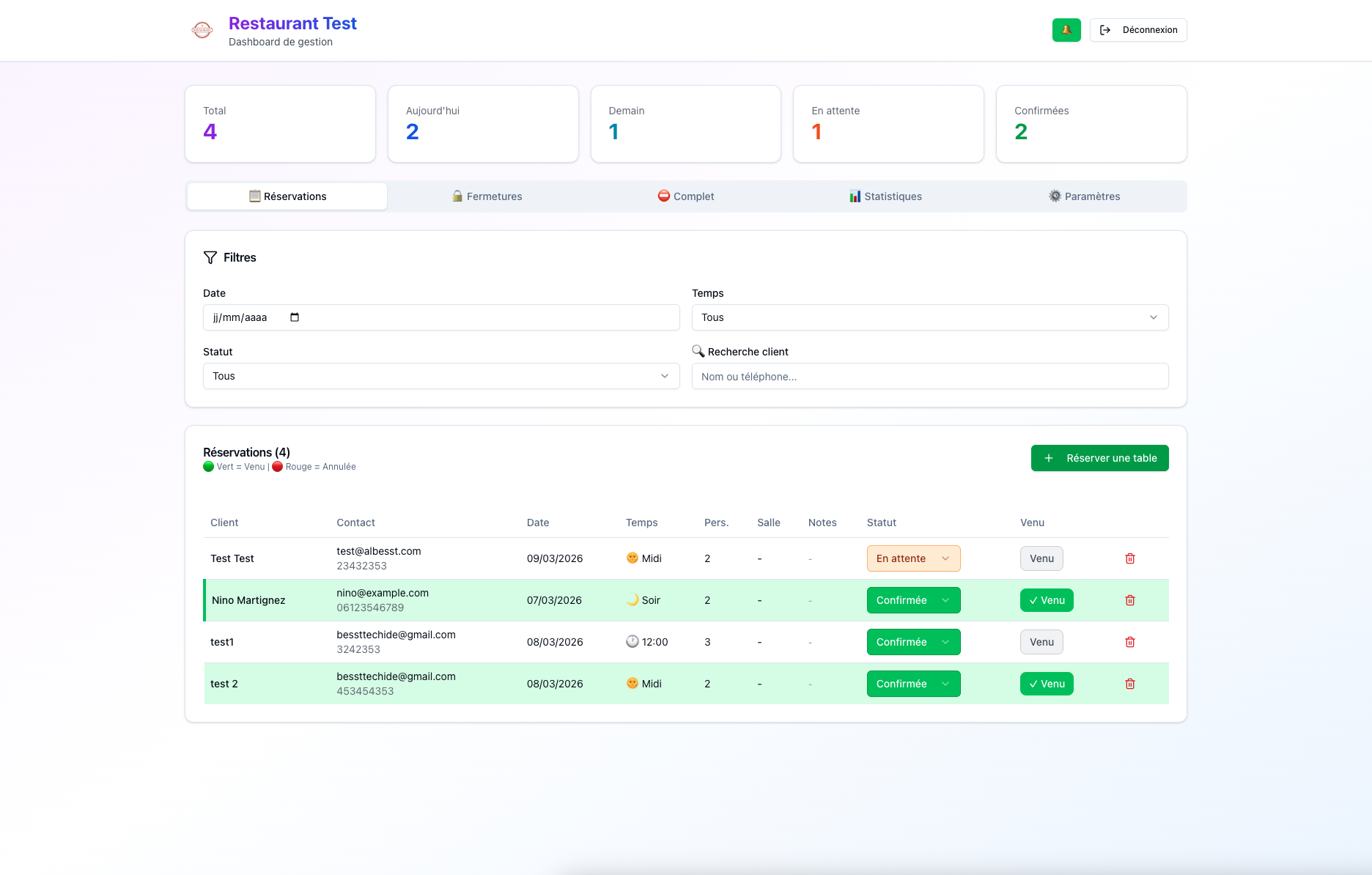The image size is (1372, 875).
Task: Click Réserver une table button
Action: pyautogui.click(x=1099, y=458)
